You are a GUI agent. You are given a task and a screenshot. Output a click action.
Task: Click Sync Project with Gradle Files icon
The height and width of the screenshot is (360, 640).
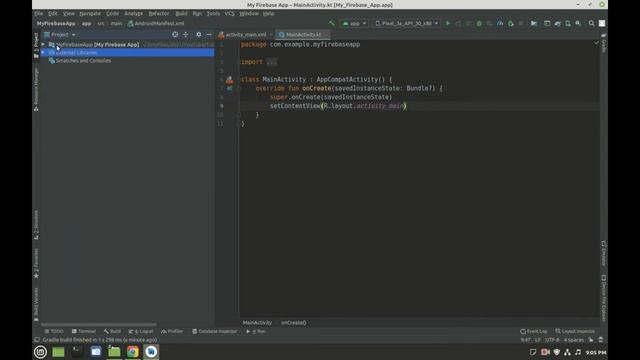[x=558, y=23]
